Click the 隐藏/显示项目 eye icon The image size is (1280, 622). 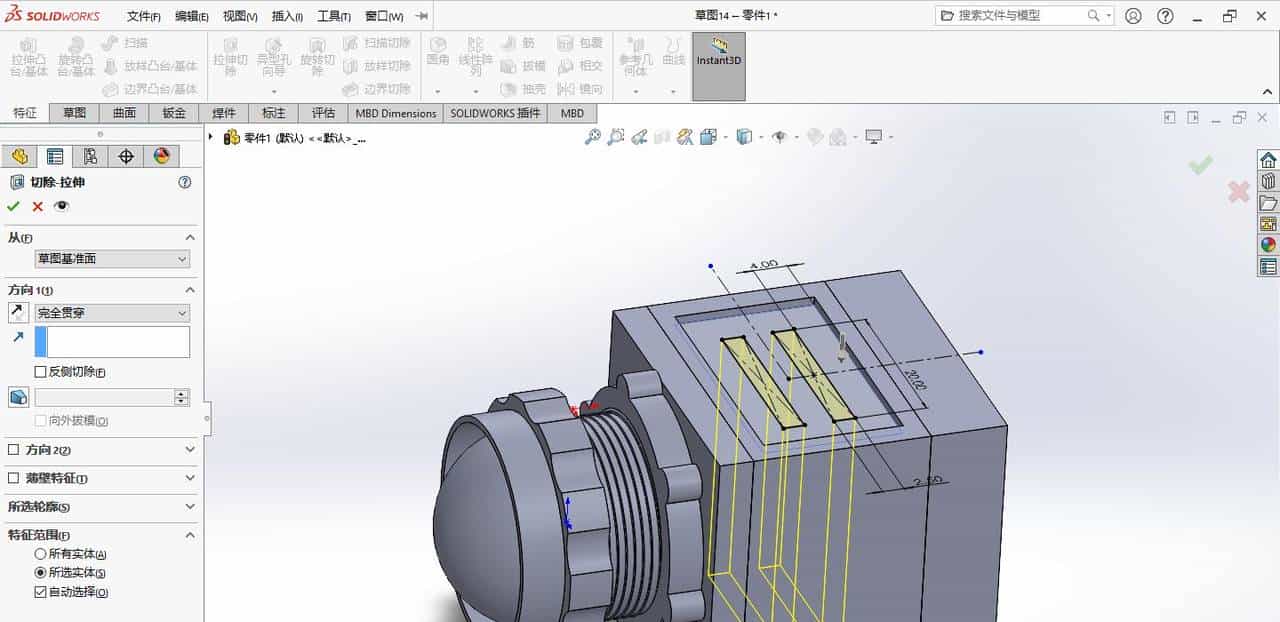coord(780,137)
